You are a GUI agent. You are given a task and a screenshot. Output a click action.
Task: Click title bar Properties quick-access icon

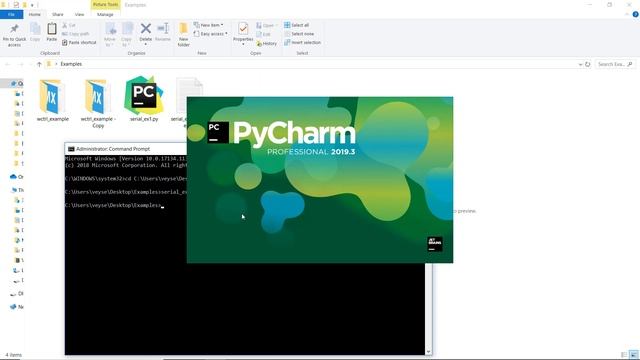(16, 5)
